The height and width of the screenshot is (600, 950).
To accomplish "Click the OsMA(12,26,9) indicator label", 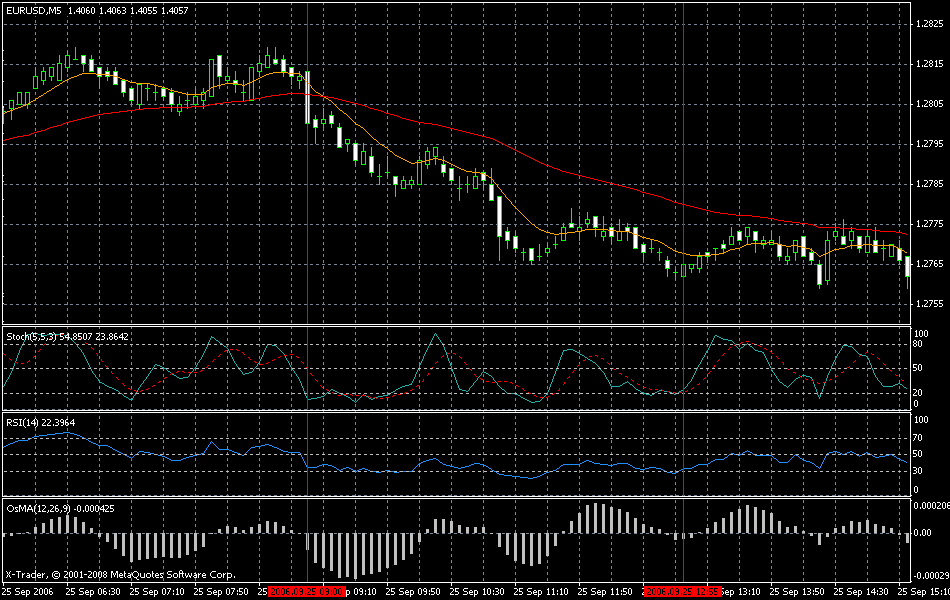I will [37, 509].
